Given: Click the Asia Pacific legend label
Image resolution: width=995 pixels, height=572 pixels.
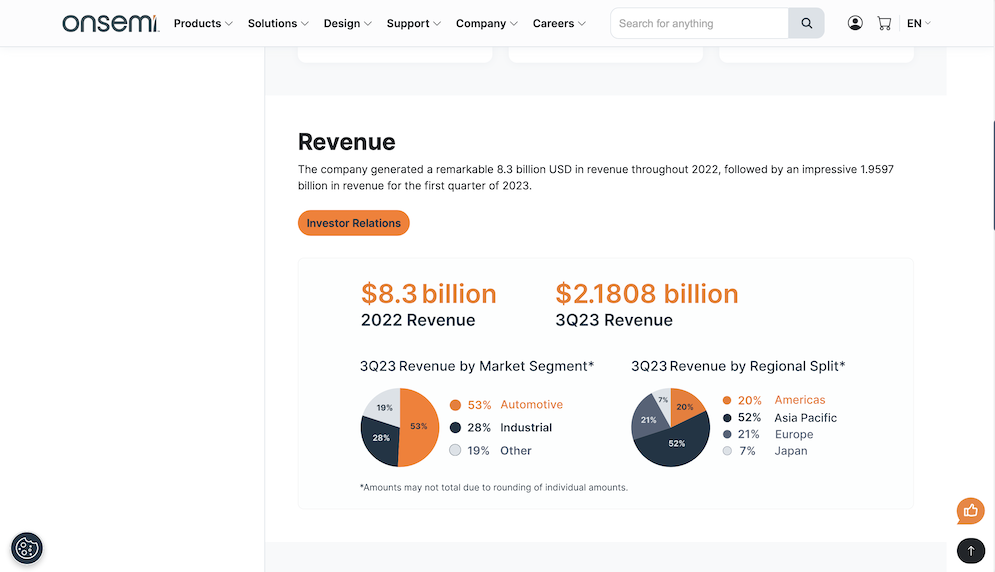Looking at the screenshot, I should (805, 418).
